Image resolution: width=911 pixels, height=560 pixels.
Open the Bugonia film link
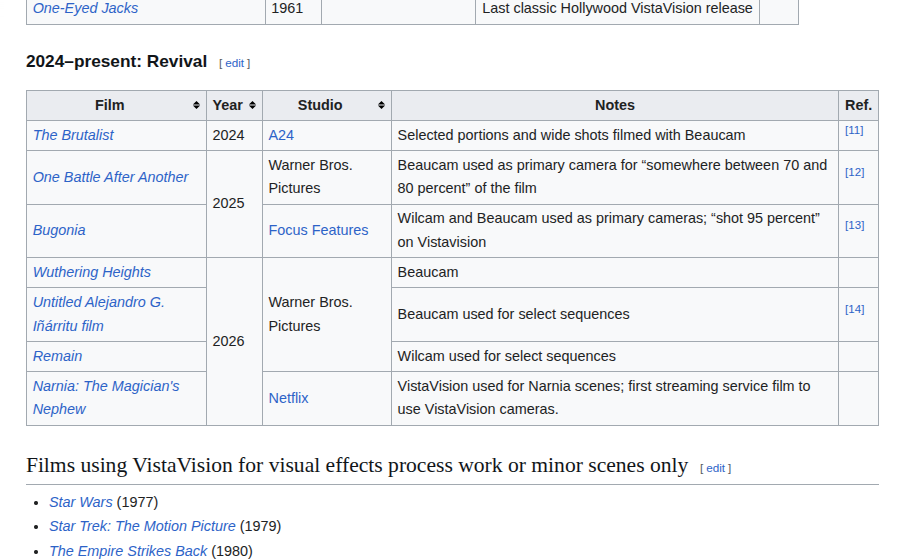59,230
